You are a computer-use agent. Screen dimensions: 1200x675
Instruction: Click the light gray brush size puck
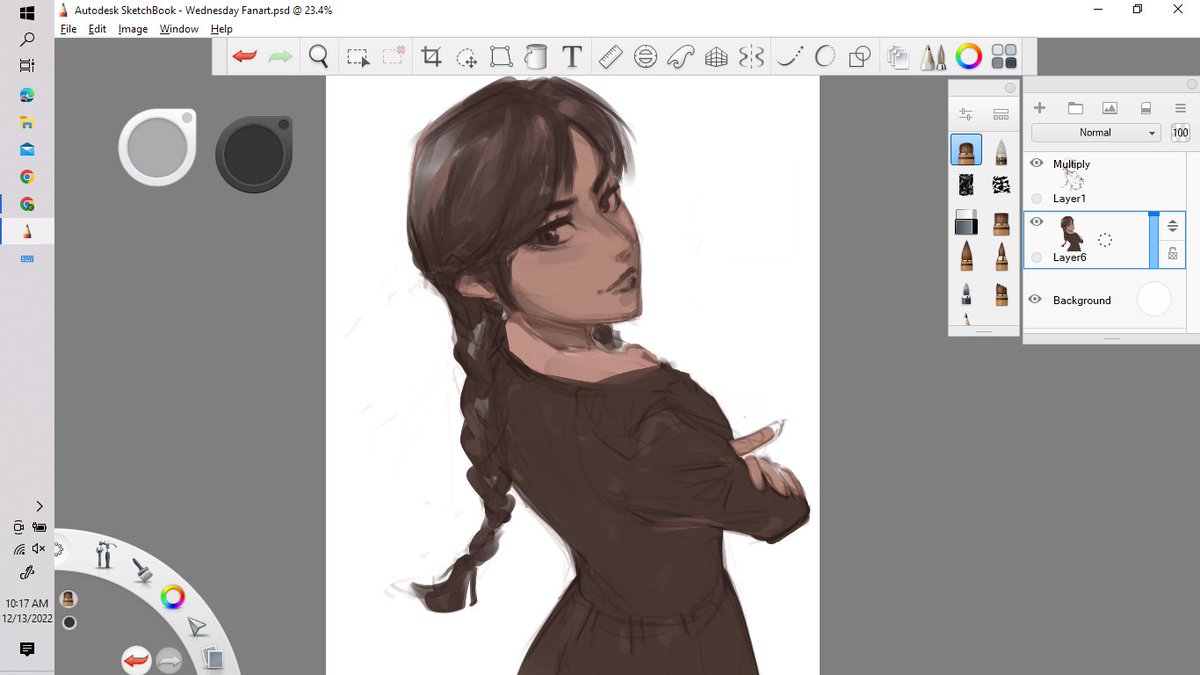point(157,148)
